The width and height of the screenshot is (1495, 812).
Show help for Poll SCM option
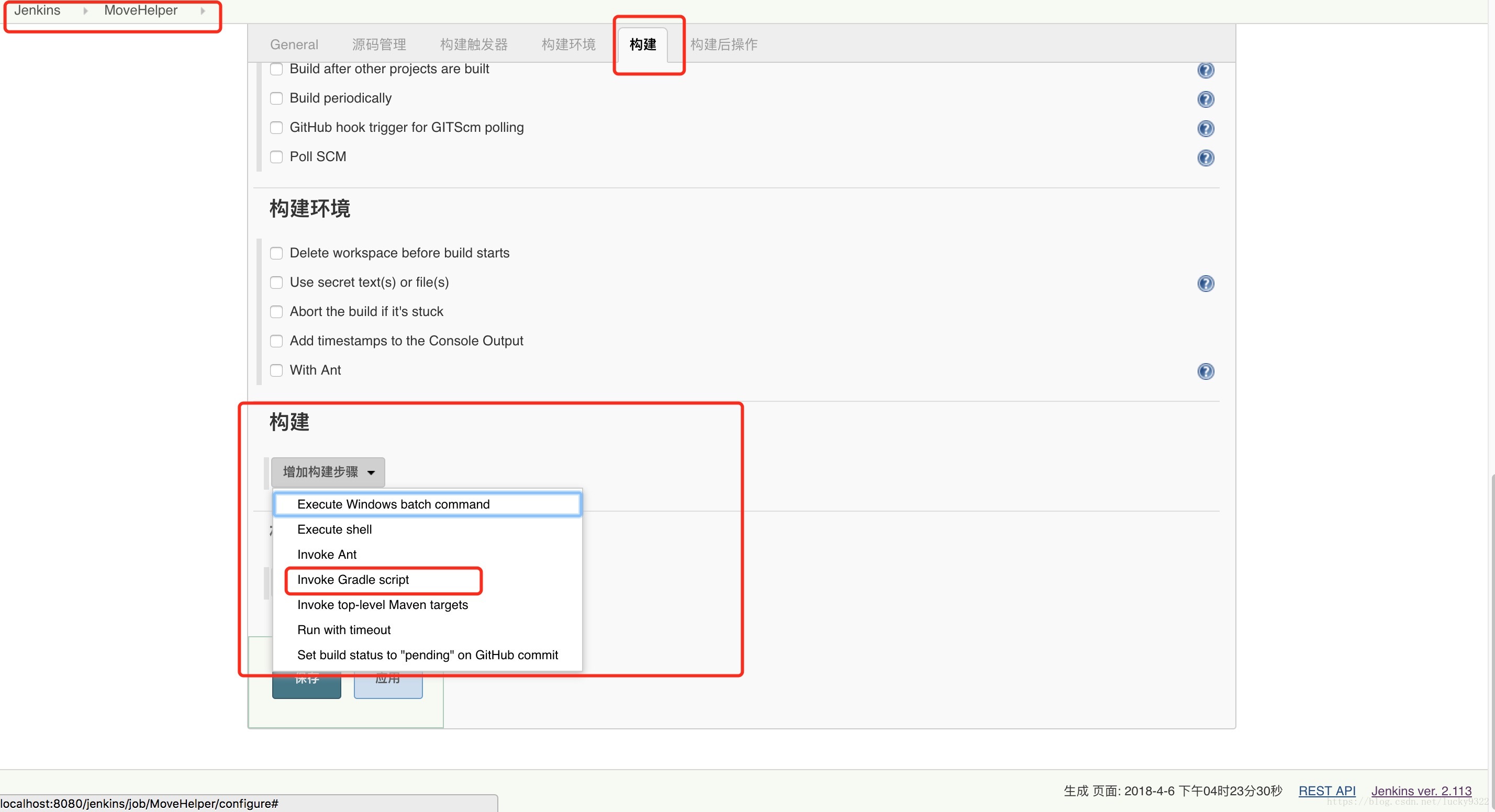[x=1206, y=158]
